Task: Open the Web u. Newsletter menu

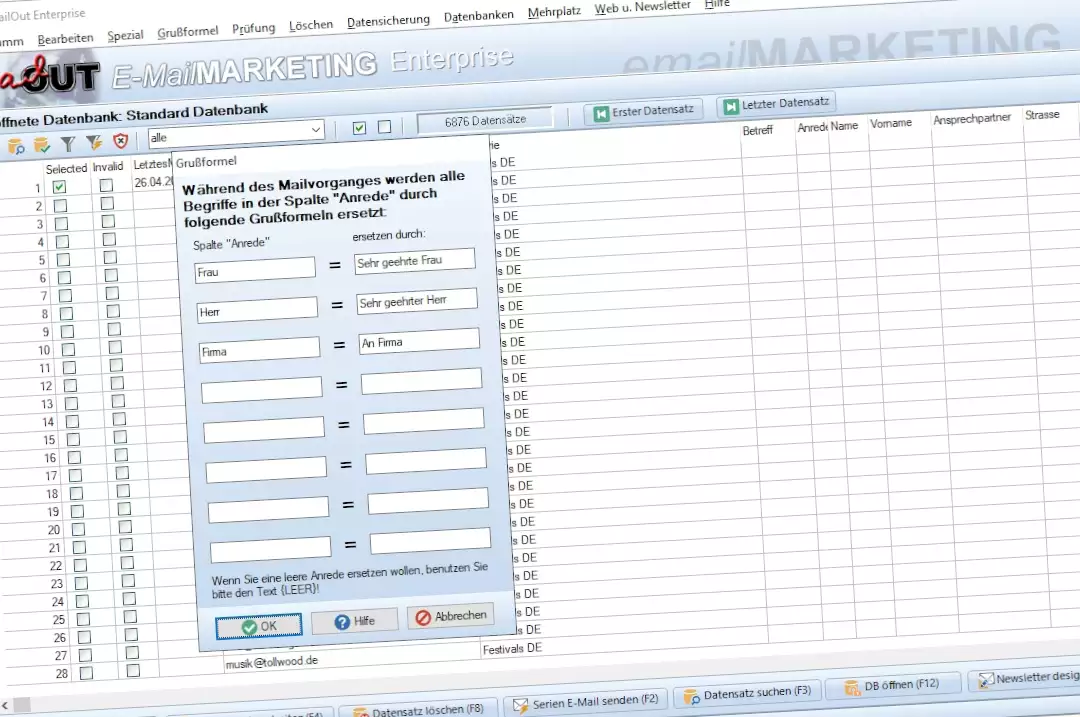Action: pos(642,7)
